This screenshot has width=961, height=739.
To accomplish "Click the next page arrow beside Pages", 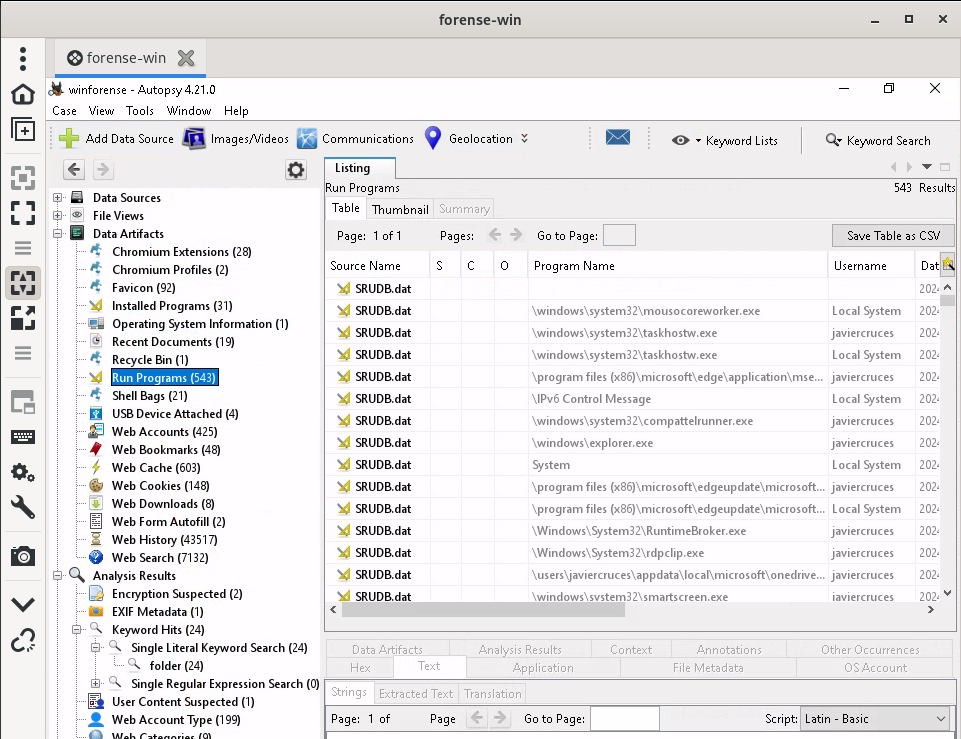I will [x=516, y=235].
